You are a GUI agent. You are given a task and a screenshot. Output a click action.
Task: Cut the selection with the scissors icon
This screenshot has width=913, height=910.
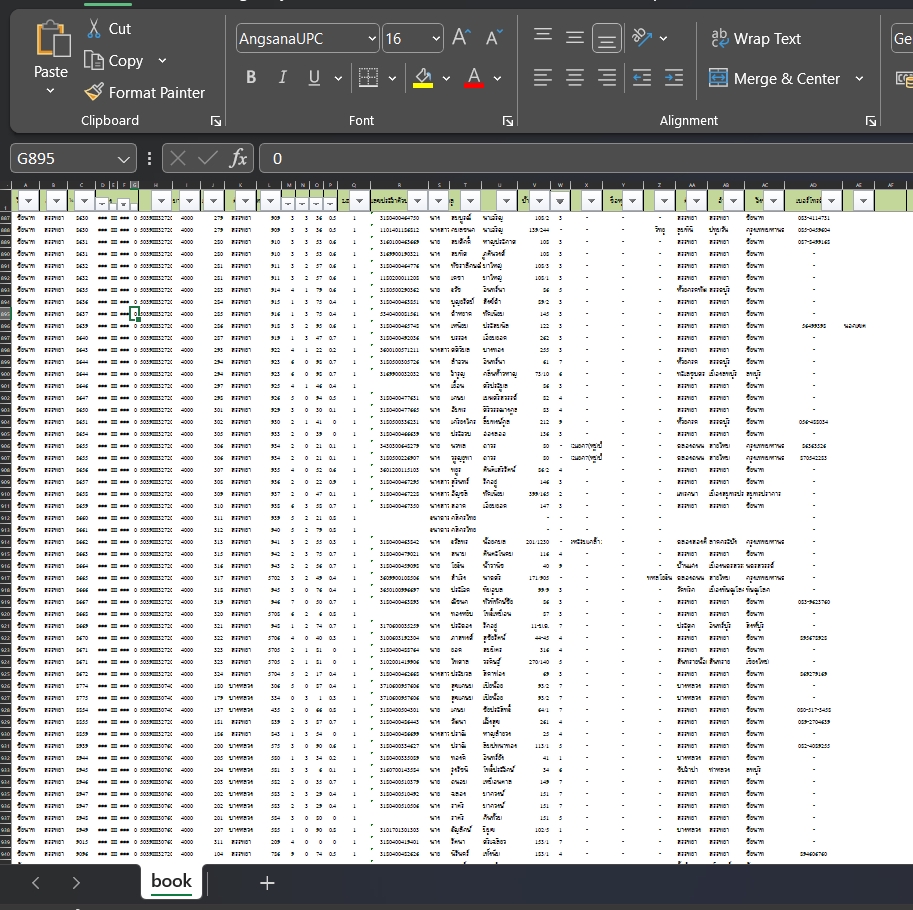point(94,28)
